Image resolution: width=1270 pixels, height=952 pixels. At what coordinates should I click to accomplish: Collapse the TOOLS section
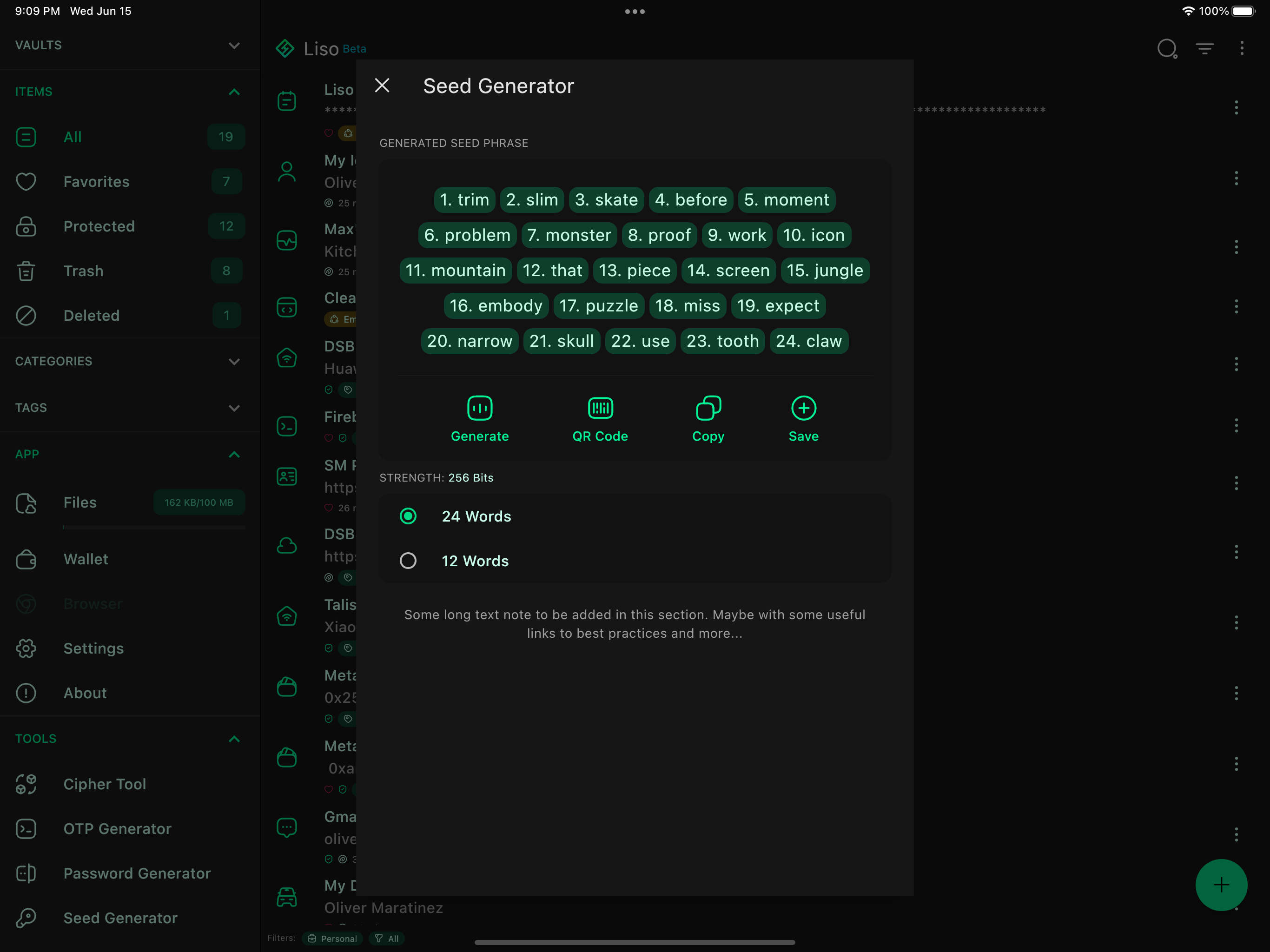coord(234,739)
